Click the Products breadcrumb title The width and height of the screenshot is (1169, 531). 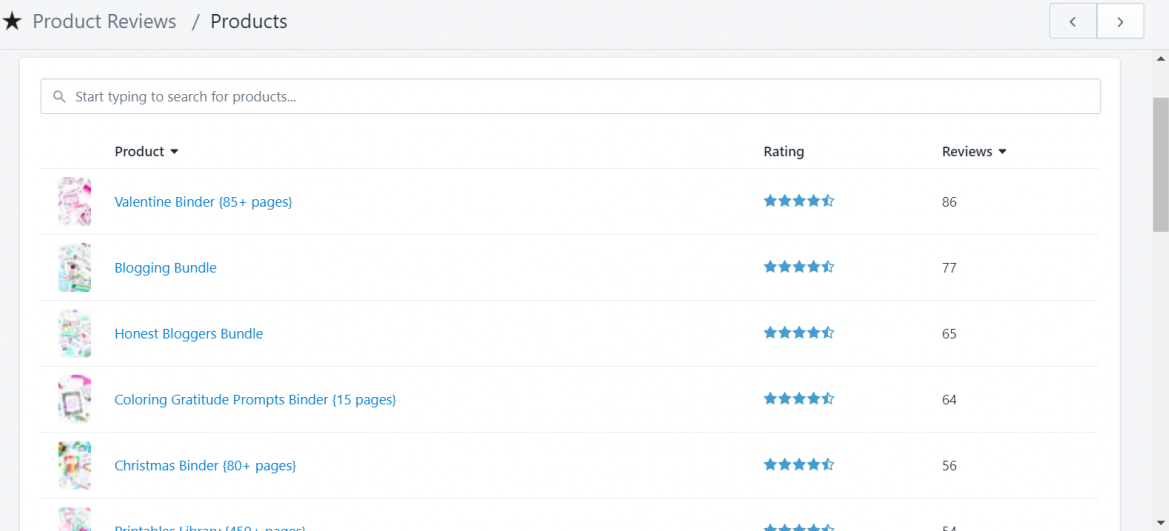(x=248, y=22)
